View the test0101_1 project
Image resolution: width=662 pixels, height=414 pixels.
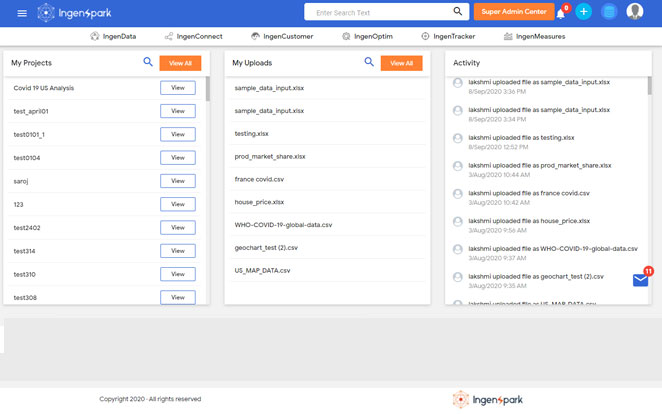178,134
